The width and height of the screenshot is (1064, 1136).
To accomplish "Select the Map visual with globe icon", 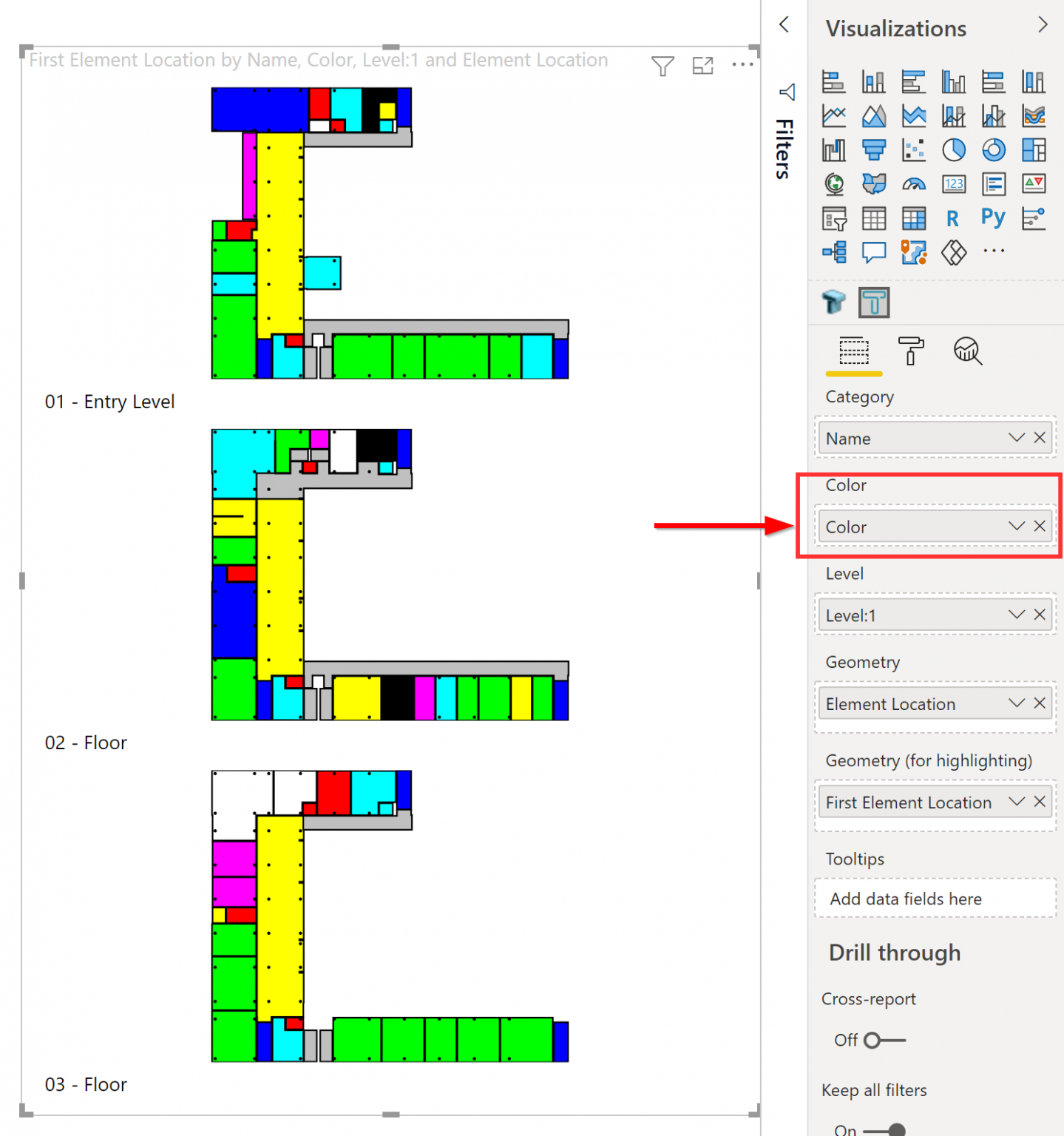I will tap(834, 184).
